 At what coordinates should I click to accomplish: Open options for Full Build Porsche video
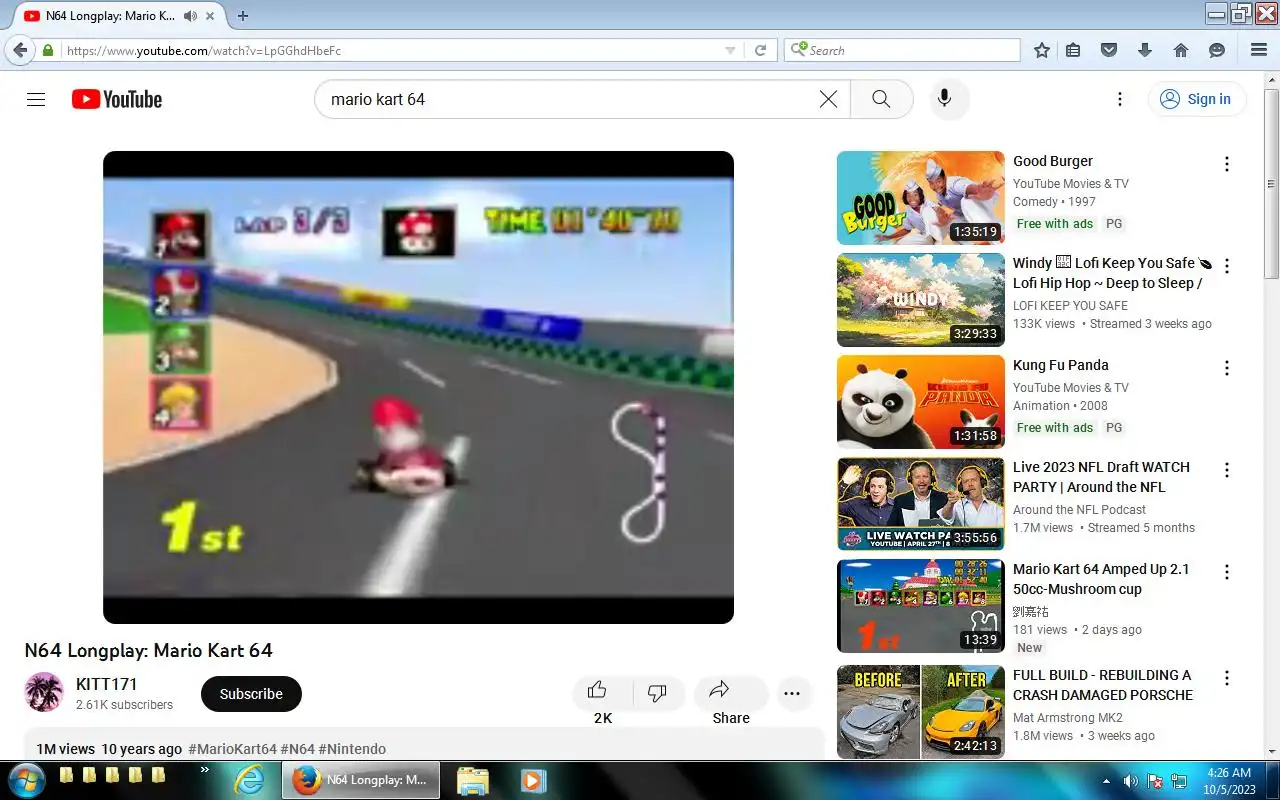click(x=1227, y=678)
